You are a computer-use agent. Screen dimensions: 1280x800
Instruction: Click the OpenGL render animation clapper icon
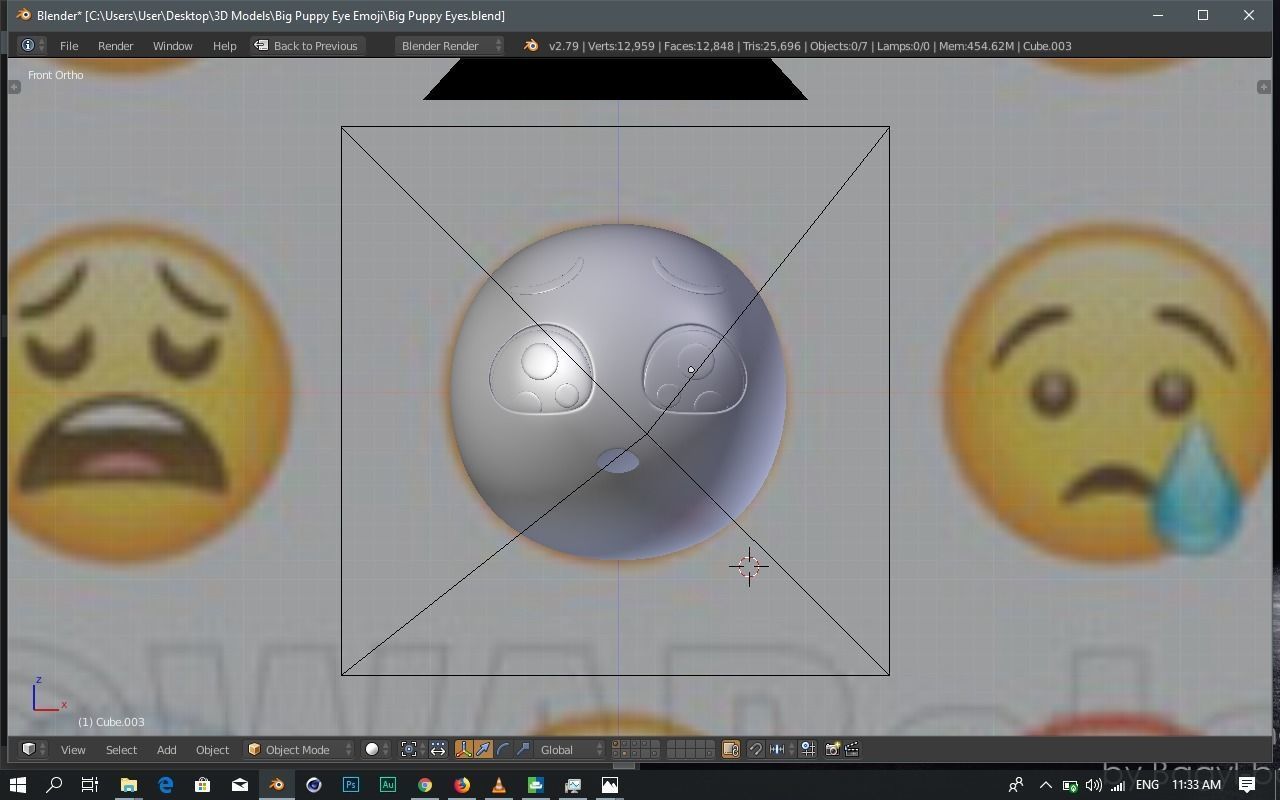[852, 749]
